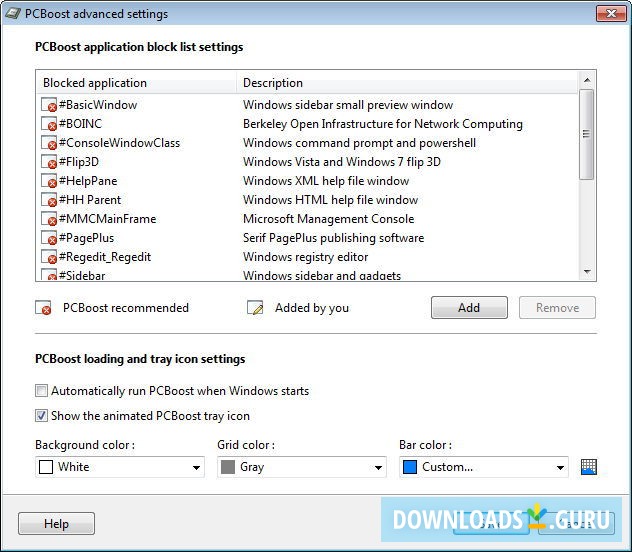Expand the Bar color dropdown
Screen dimensions: 632x552
coord(484,467)
